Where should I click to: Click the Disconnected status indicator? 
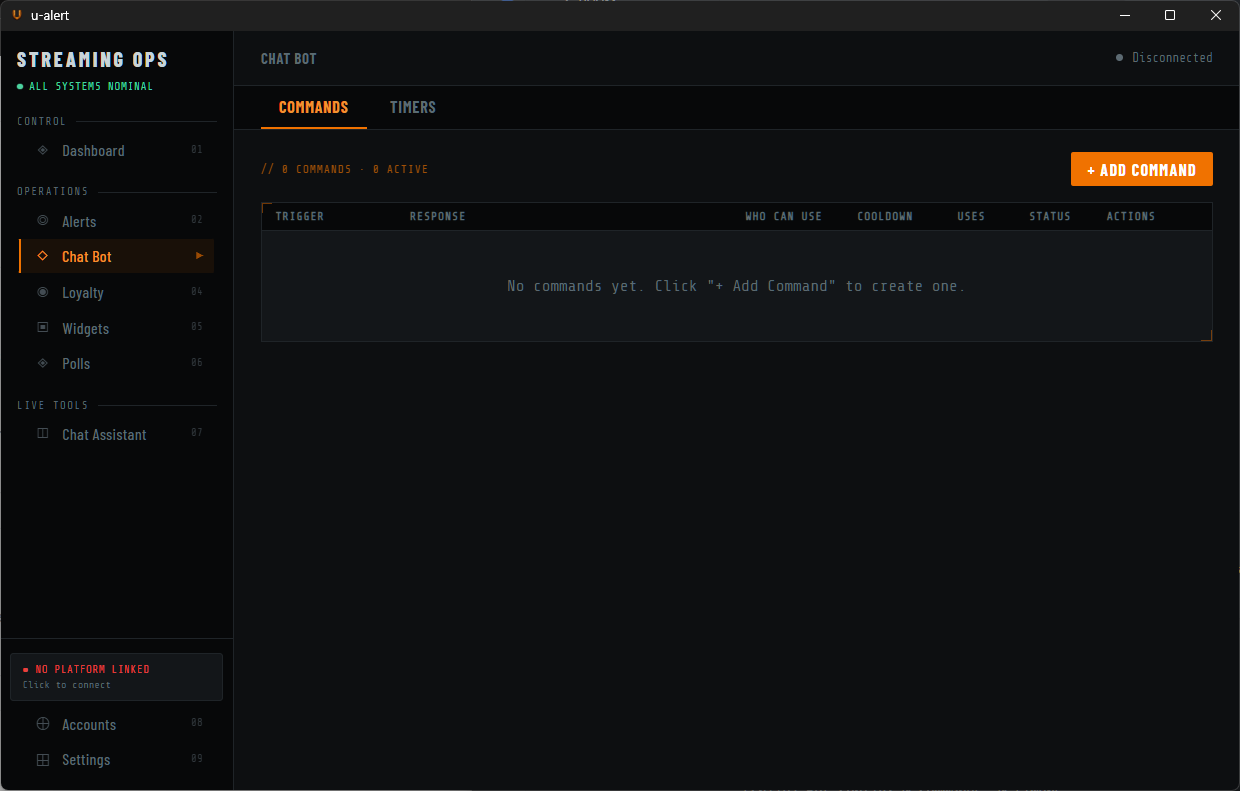1164,58
